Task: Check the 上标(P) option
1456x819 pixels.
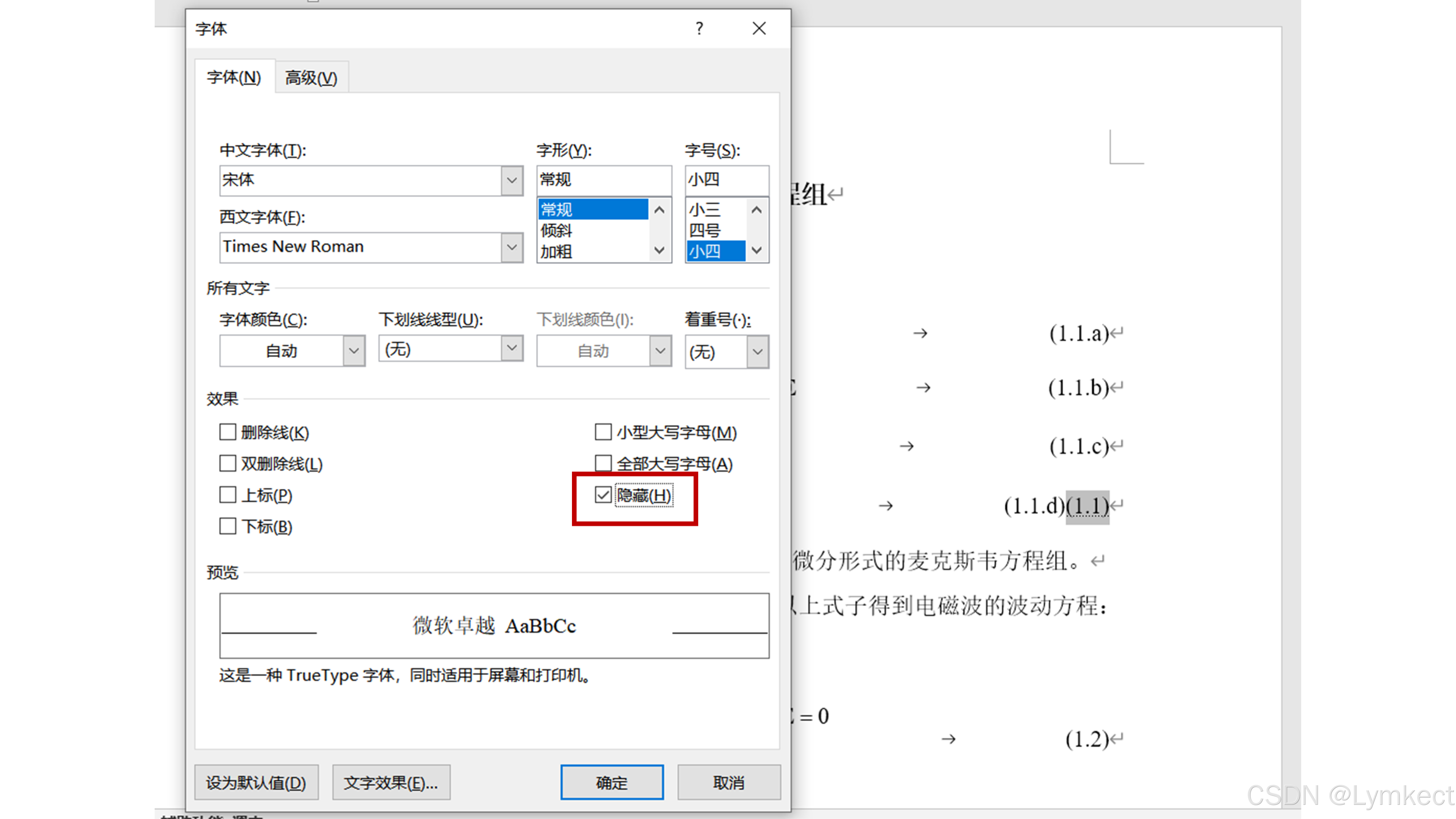Action: tap(228, 495)
